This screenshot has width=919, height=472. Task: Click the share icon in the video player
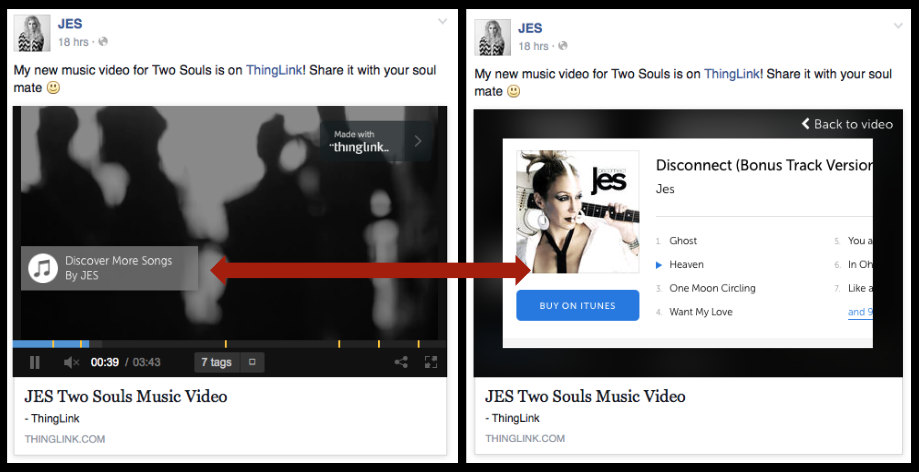(400, 362)
